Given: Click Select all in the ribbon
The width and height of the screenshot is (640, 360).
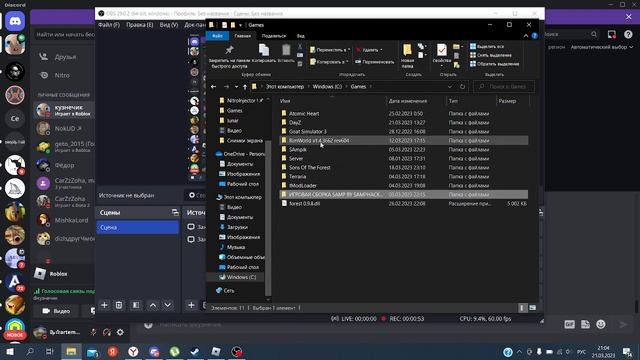Looking at the screenshot, I should tap(487, 47).
